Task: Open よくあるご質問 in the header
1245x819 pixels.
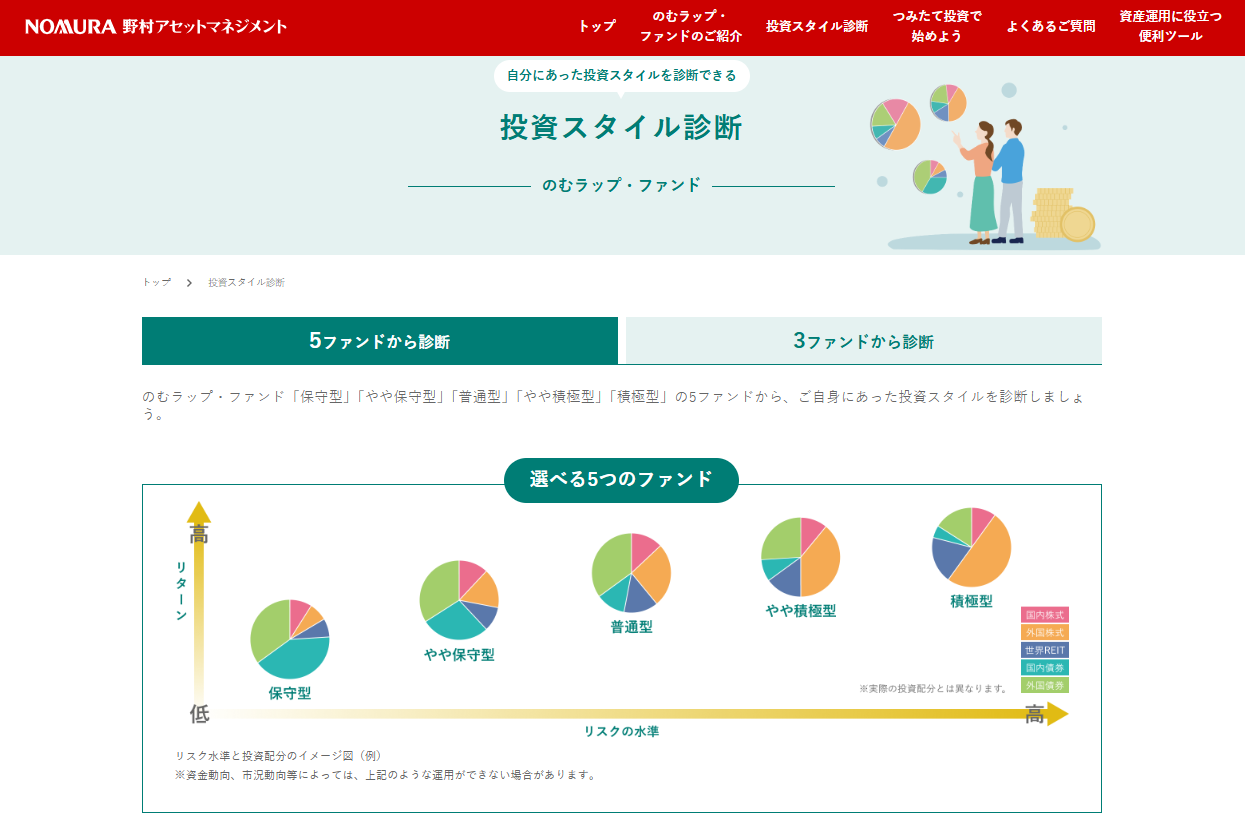Action: 1051,26
